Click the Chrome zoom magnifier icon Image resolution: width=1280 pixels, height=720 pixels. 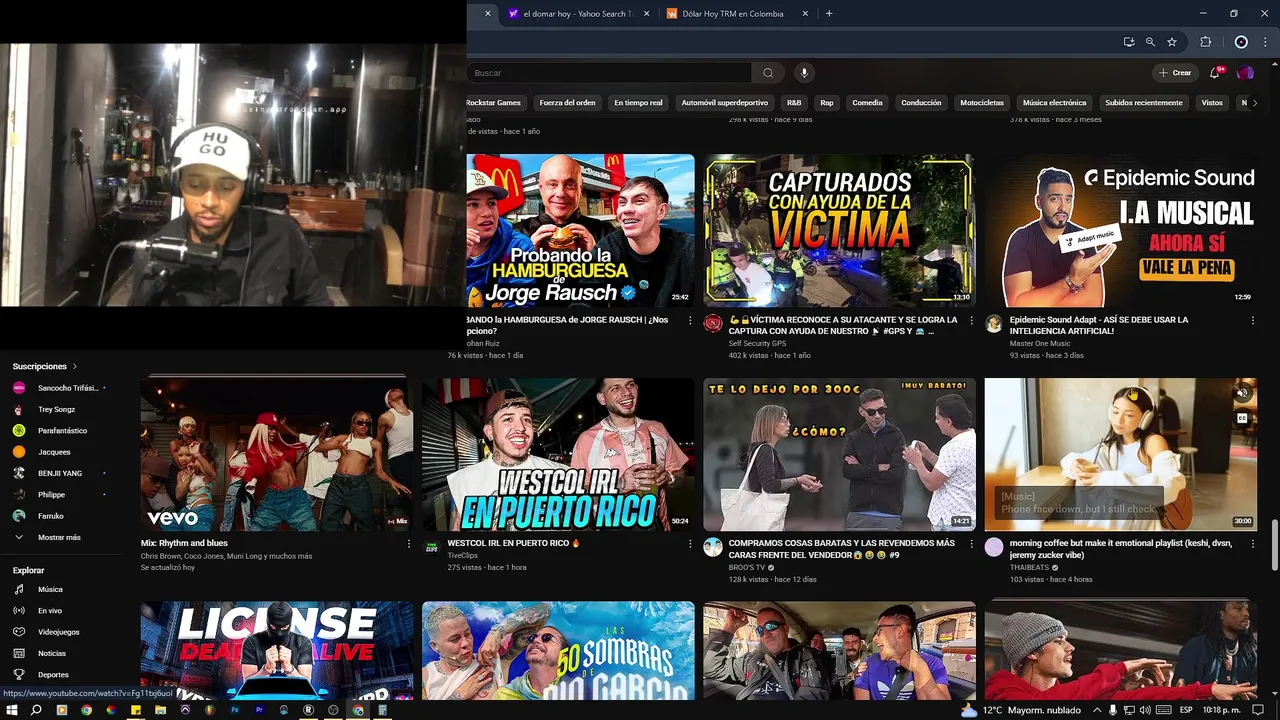click(x=1150, y=42)
